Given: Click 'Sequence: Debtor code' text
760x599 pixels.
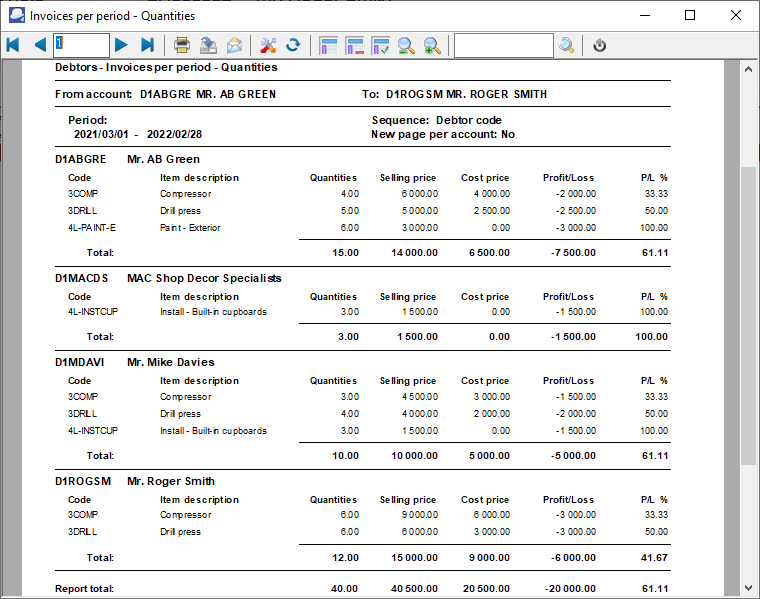Looking at the screenshot, I should (x=437, y=120).
